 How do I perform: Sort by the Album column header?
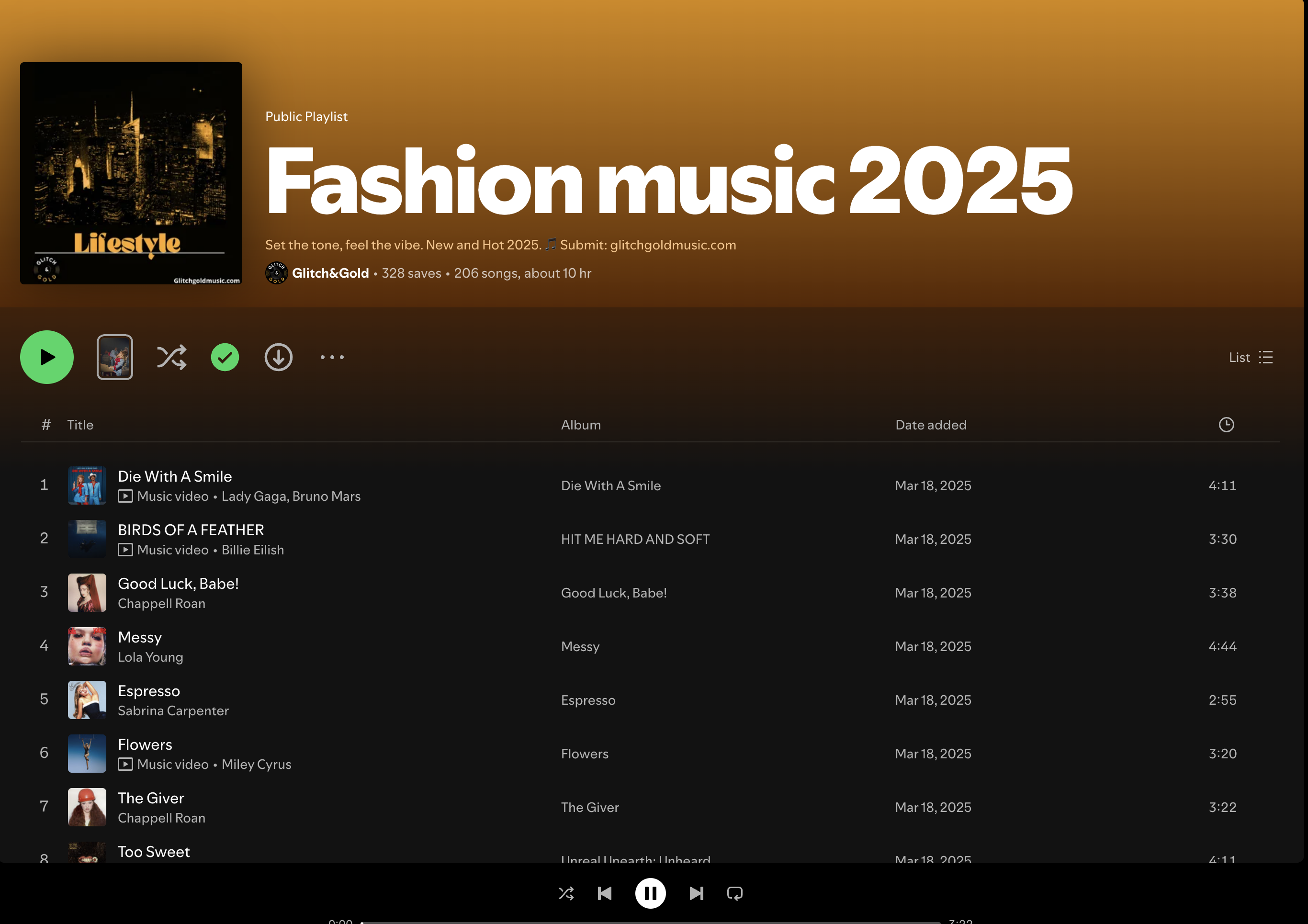[x=581, y=425]
